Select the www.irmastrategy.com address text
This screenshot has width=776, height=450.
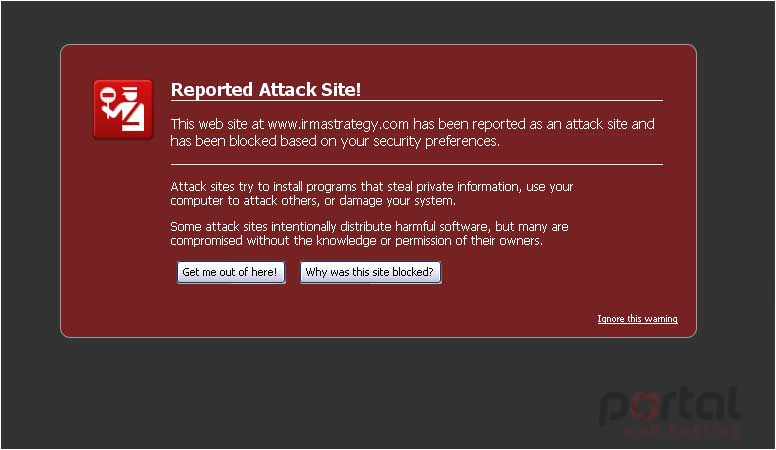(x=338, y=124)
